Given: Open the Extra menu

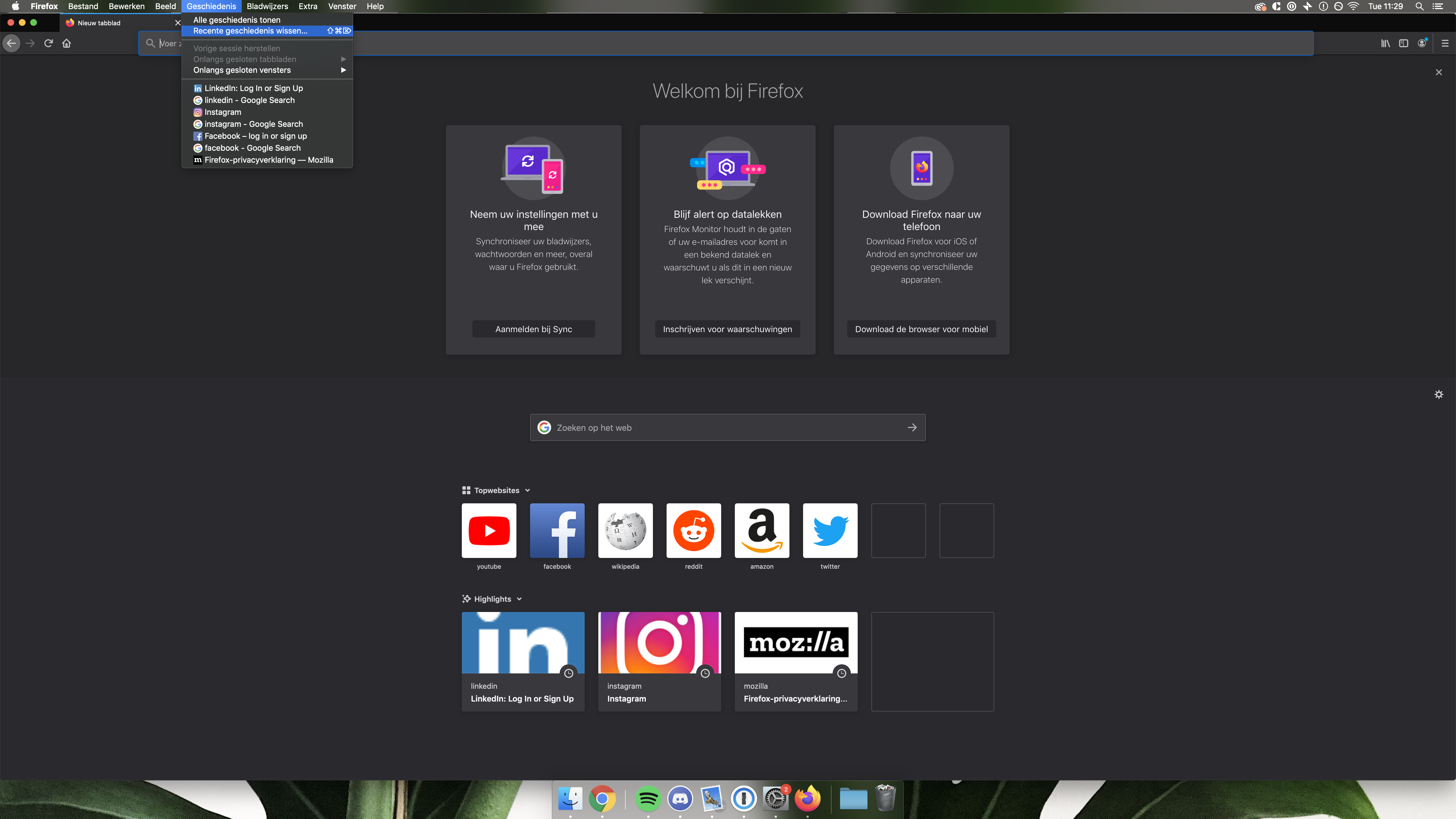Looking at the screenshot, I should tap(308, 6).
